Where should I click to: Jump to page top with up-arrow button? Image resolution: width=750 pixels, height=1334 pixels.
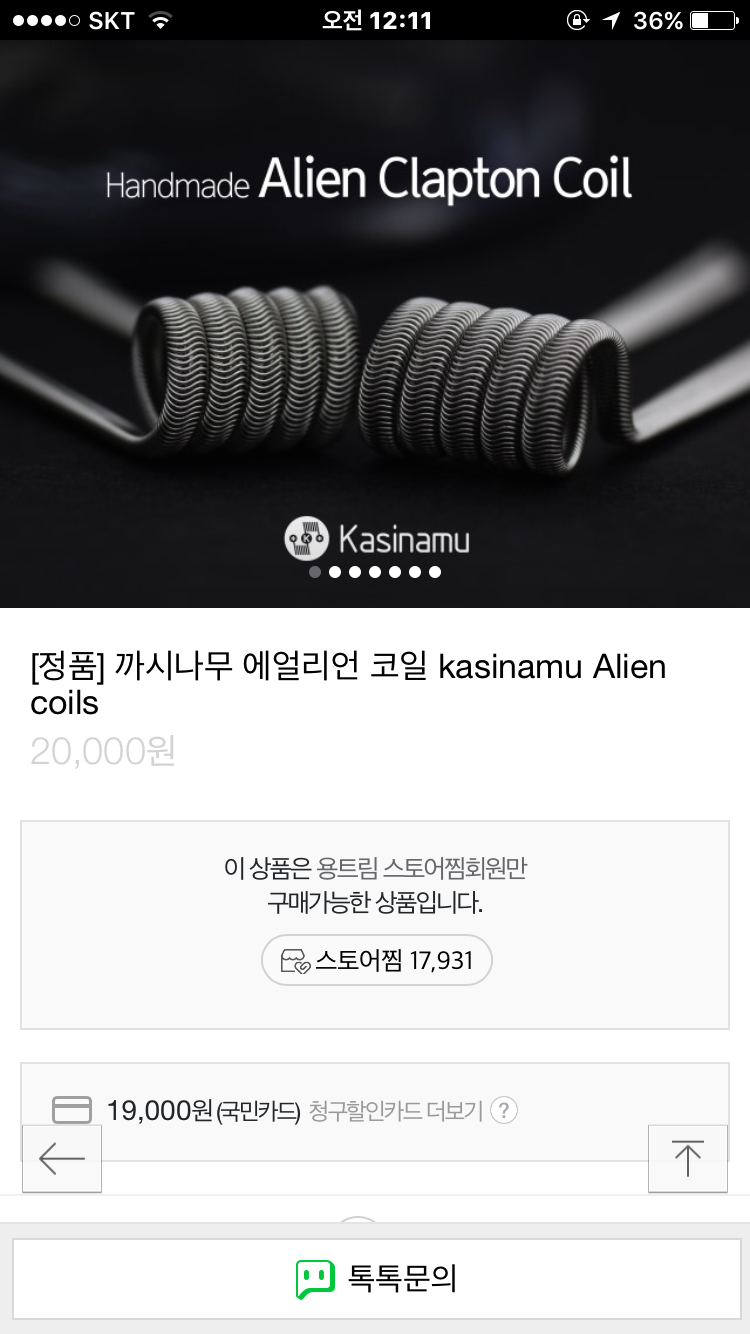[688, 1158]
